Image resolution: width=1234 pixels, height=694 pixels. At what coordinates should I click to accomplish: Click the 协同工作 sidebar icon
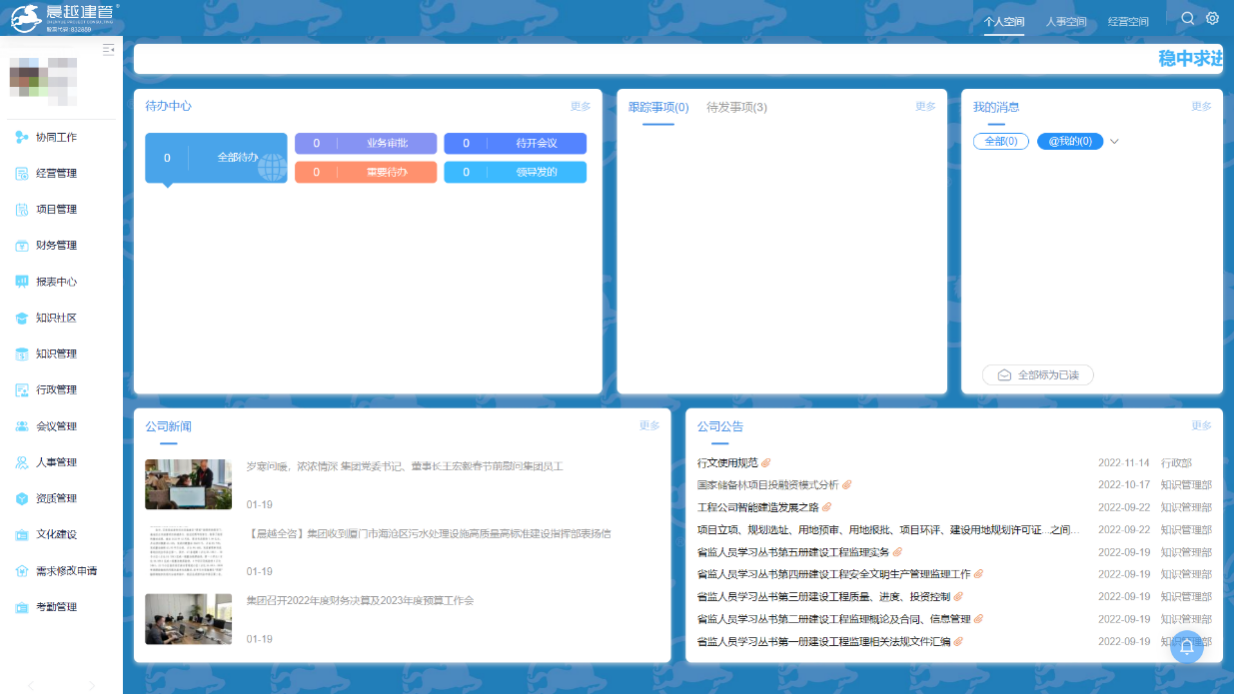21,137
